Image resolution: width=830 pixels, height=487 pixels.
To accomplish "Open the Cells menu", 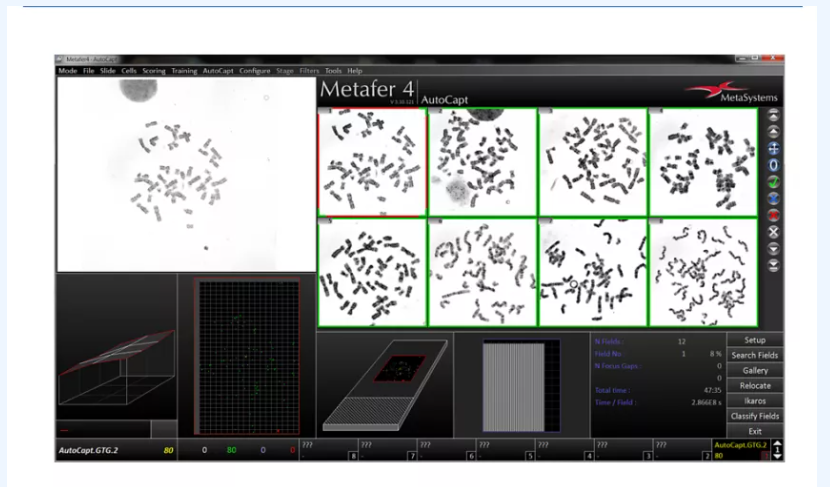I will click(129, 70).
